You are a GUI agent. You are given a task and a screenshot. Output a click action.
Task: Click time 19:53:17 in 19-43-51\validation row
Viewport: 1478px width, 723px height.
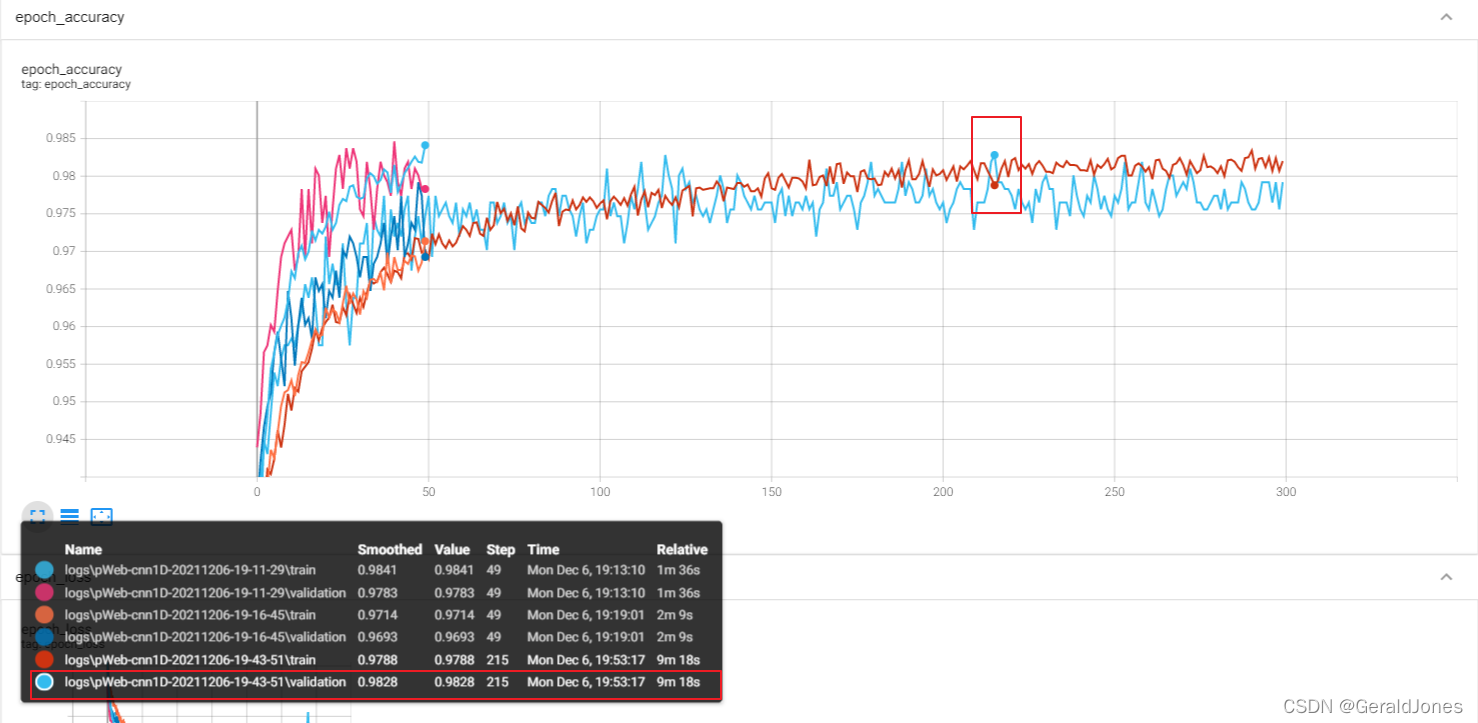[586, 682]
